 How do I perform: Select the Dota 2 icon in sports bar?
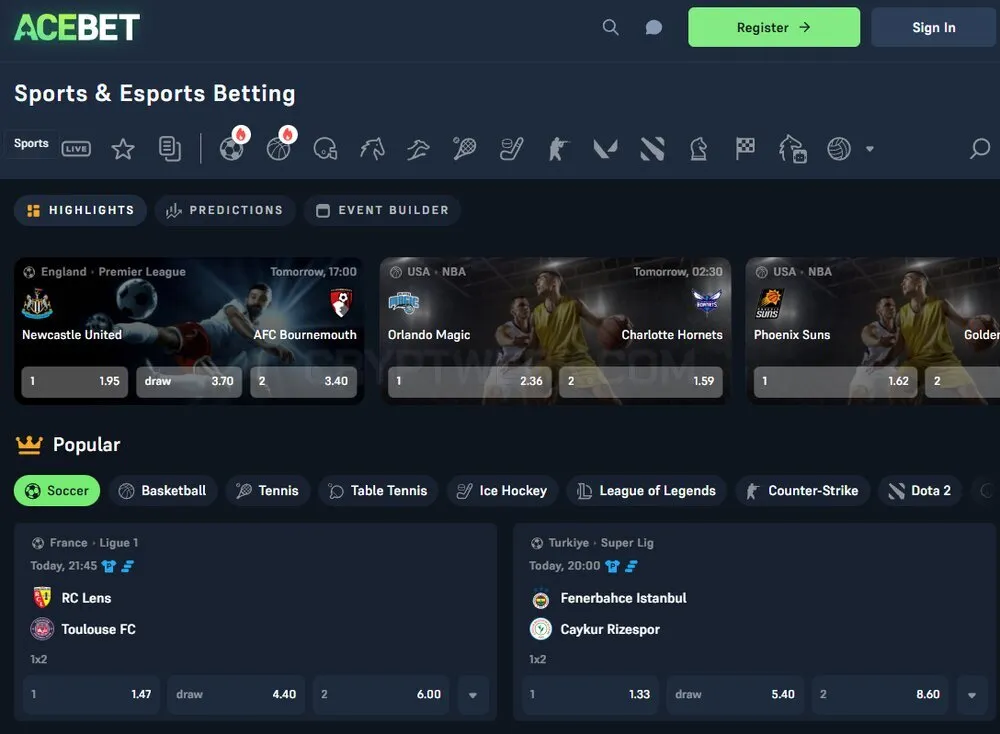652,149
